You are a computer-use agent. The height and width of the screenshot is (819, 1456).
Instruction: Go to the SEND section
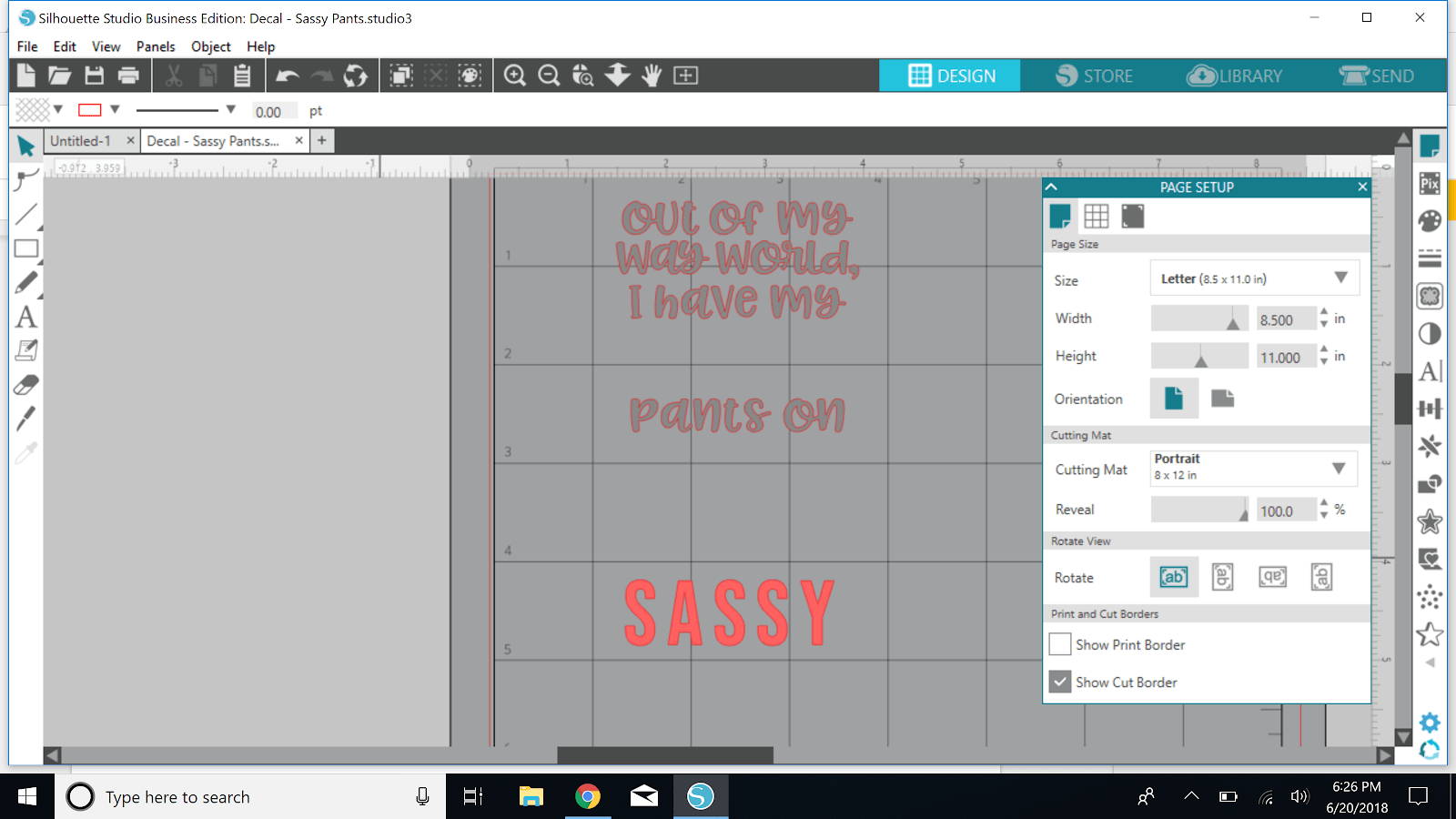coord(1376,76)
